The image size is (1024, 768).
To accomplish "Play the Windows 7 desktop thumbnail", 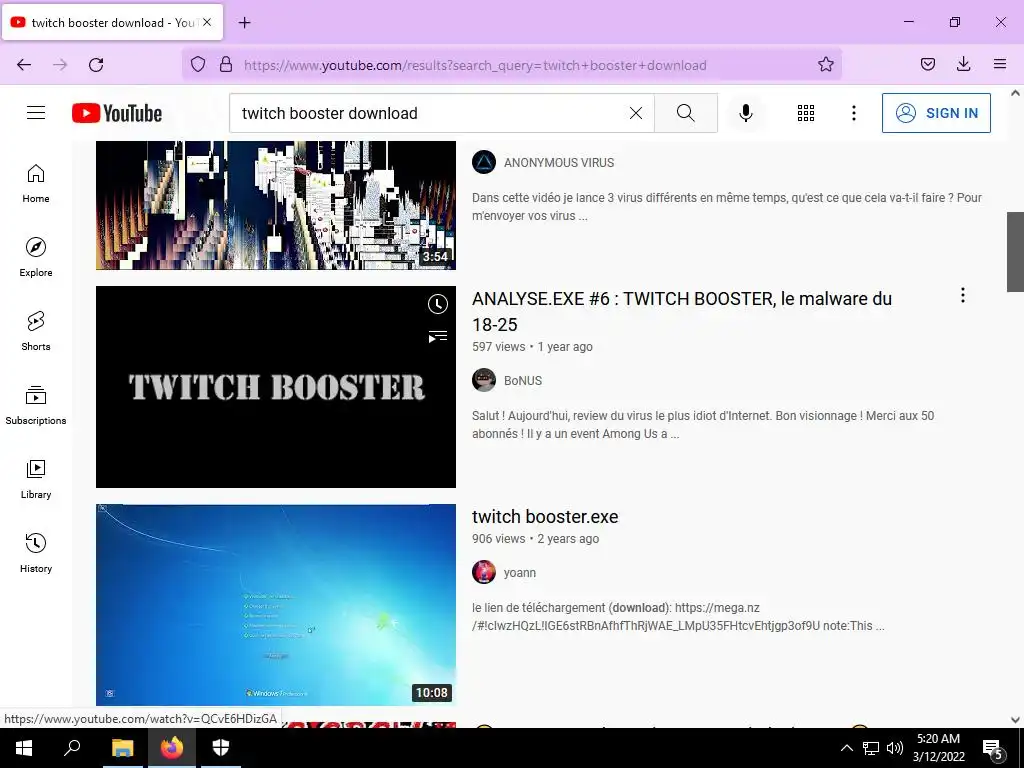I will 276,605.
